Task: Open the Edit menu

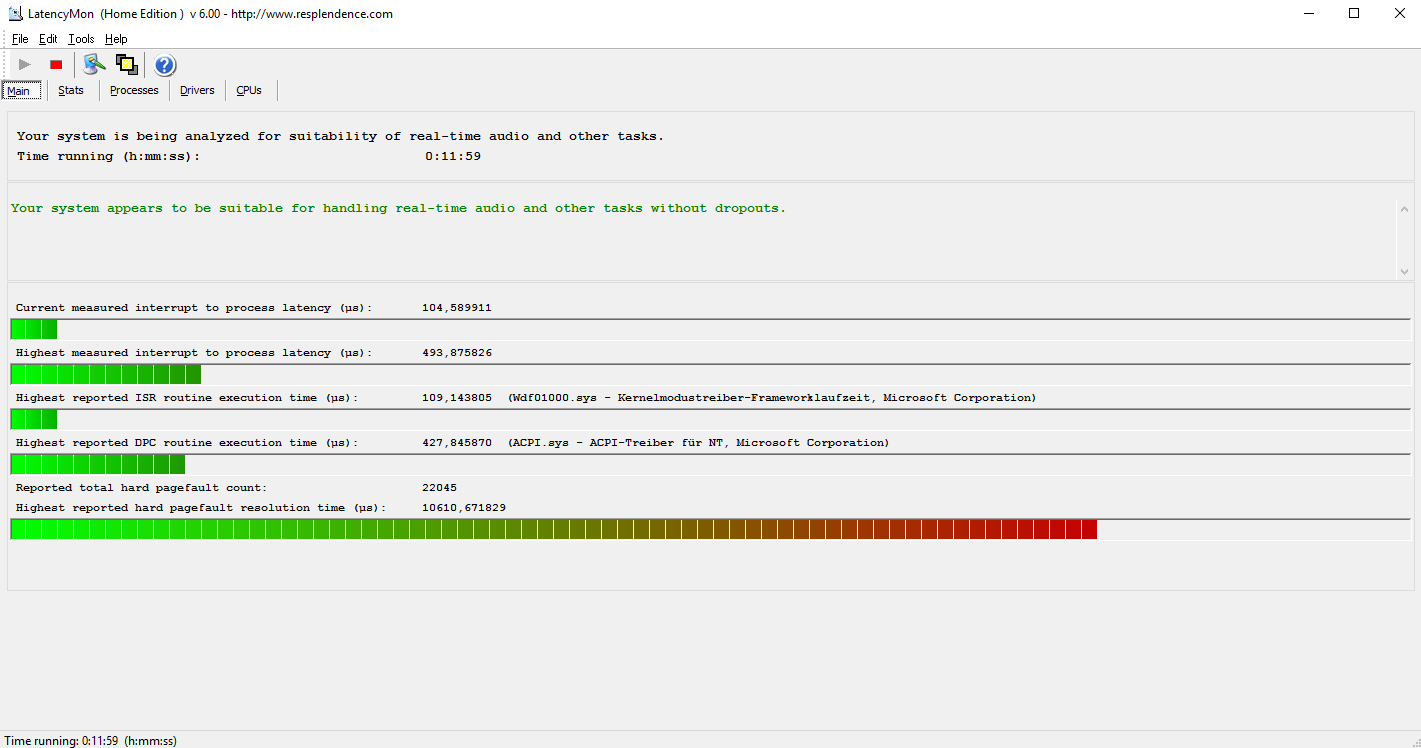Action: point(48,39)
